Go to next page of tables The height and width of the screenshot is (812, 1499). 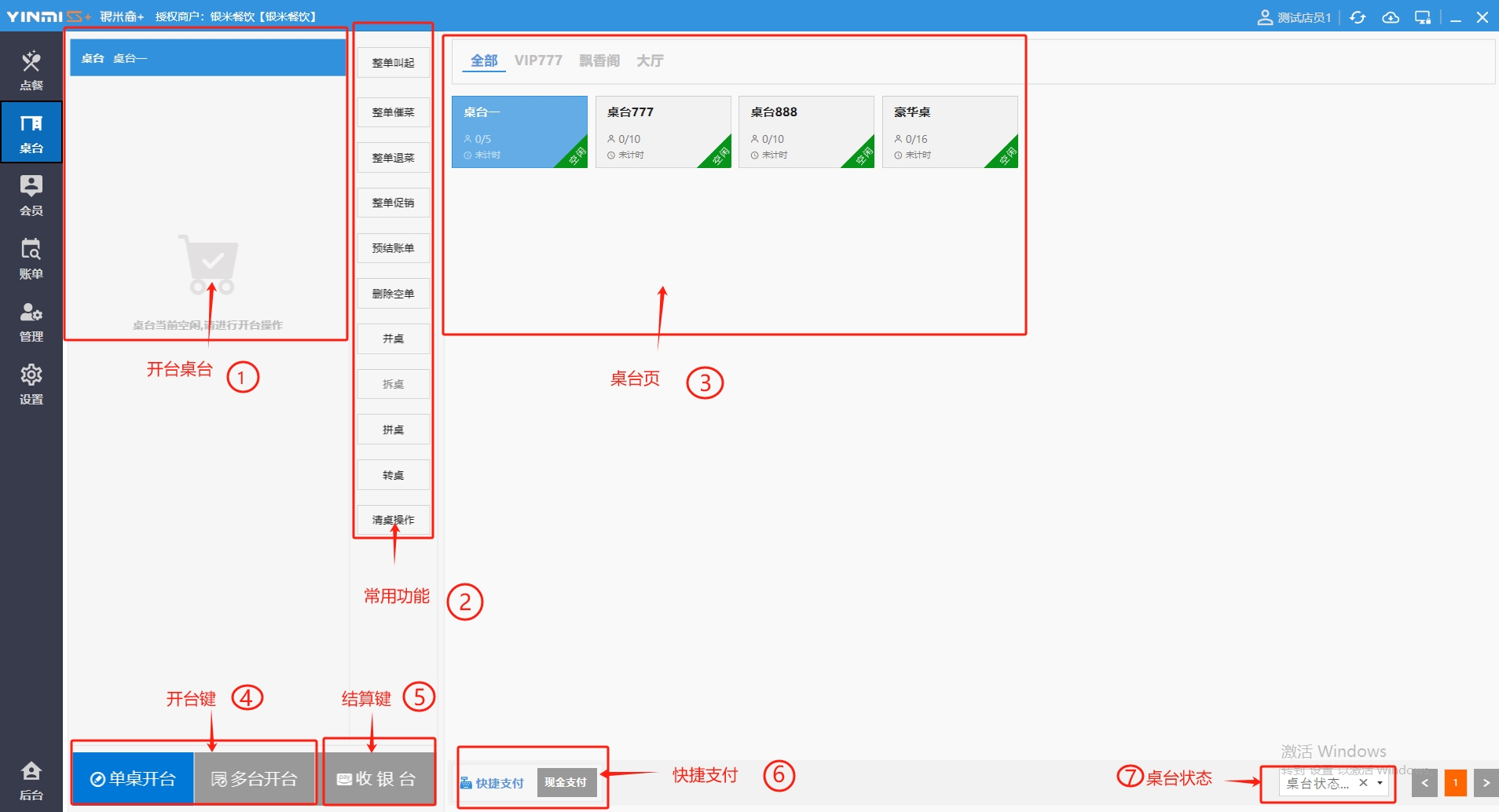[x=1486, y=783]
